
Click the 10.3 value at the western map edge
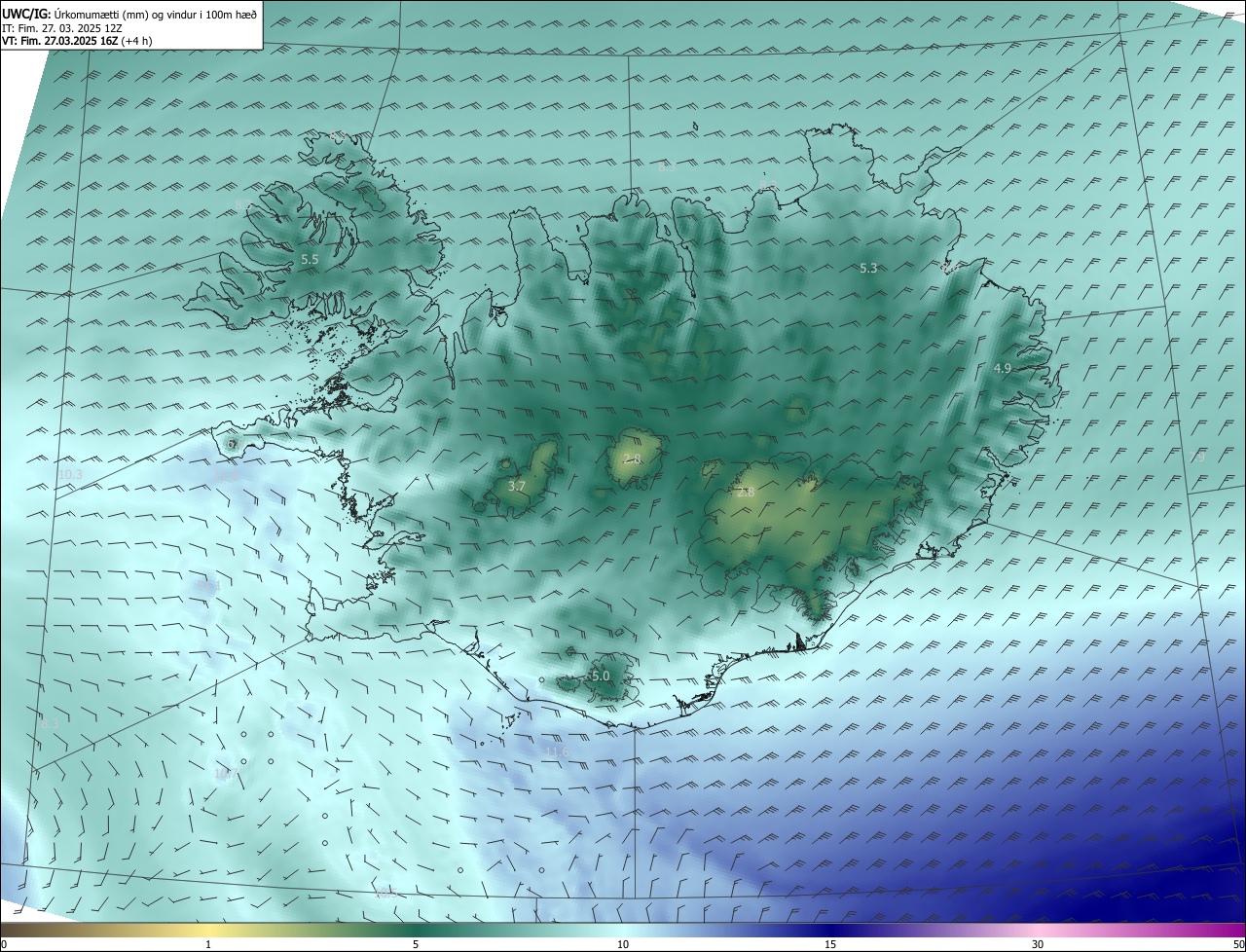coord(70,474)
